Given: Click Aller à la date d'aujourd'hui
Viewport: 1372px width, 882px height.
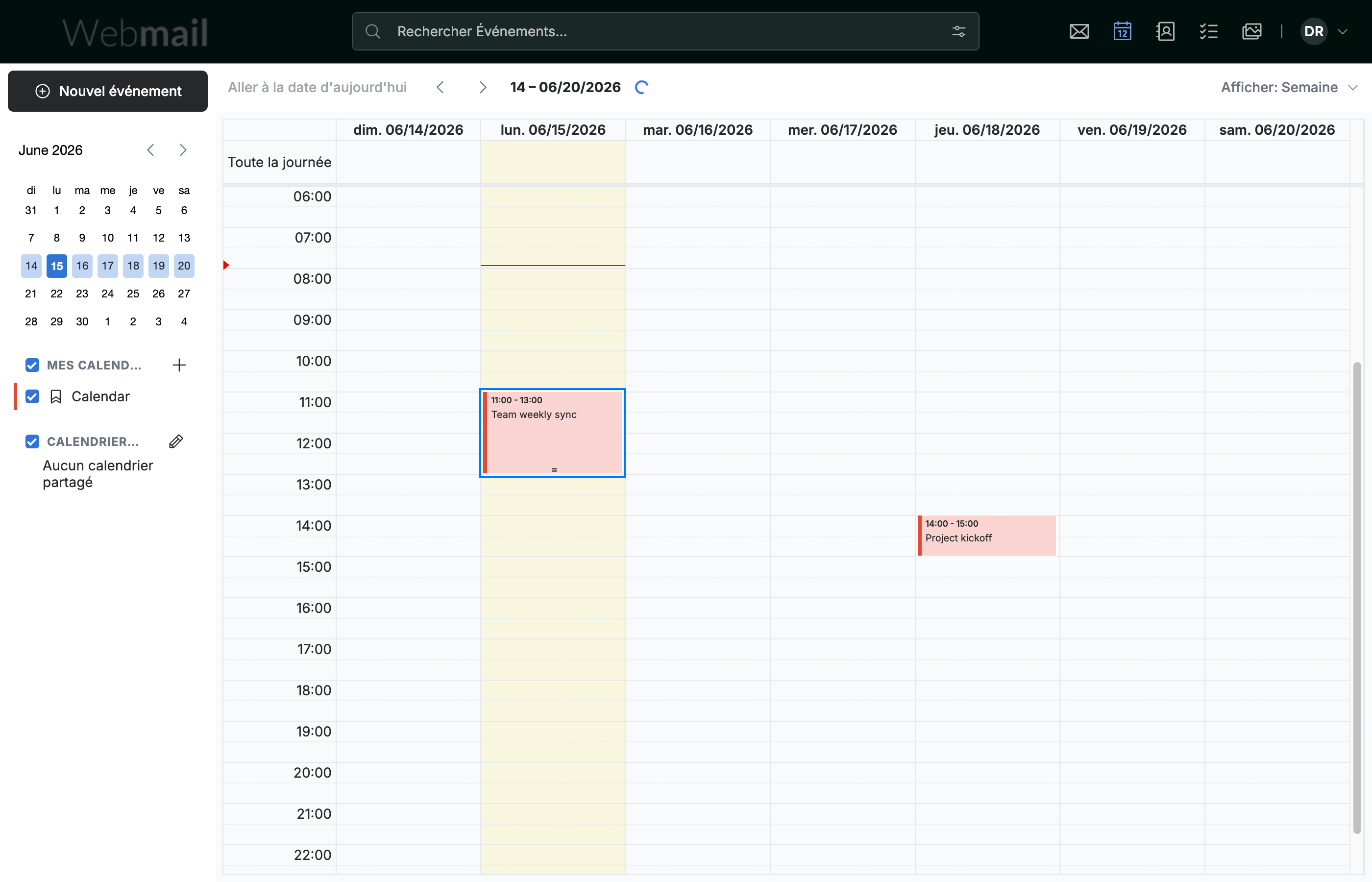Looking at the screenshot, I should [x=317, y=87].
